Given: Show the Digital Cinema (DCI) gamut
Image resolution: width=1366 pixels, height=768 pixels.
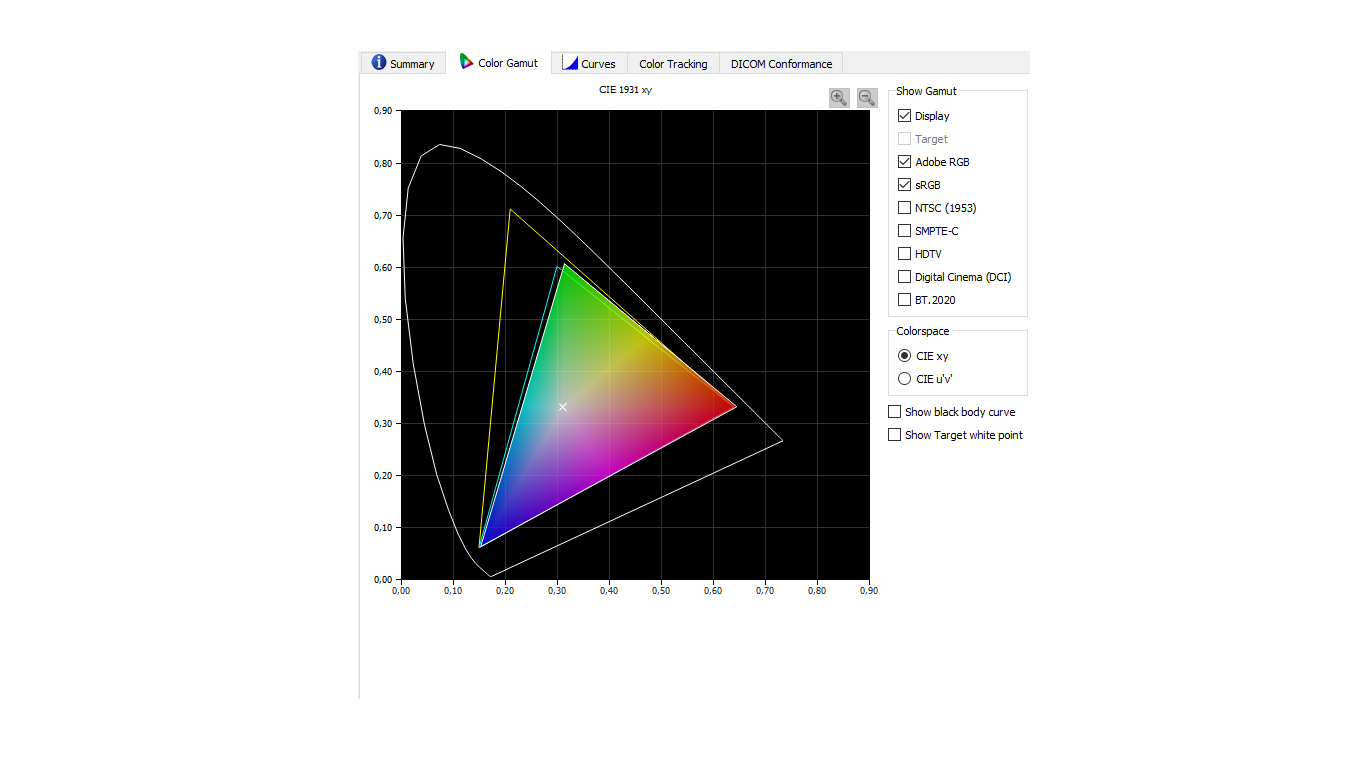Looking at the screenshot, I should [905, 277].
